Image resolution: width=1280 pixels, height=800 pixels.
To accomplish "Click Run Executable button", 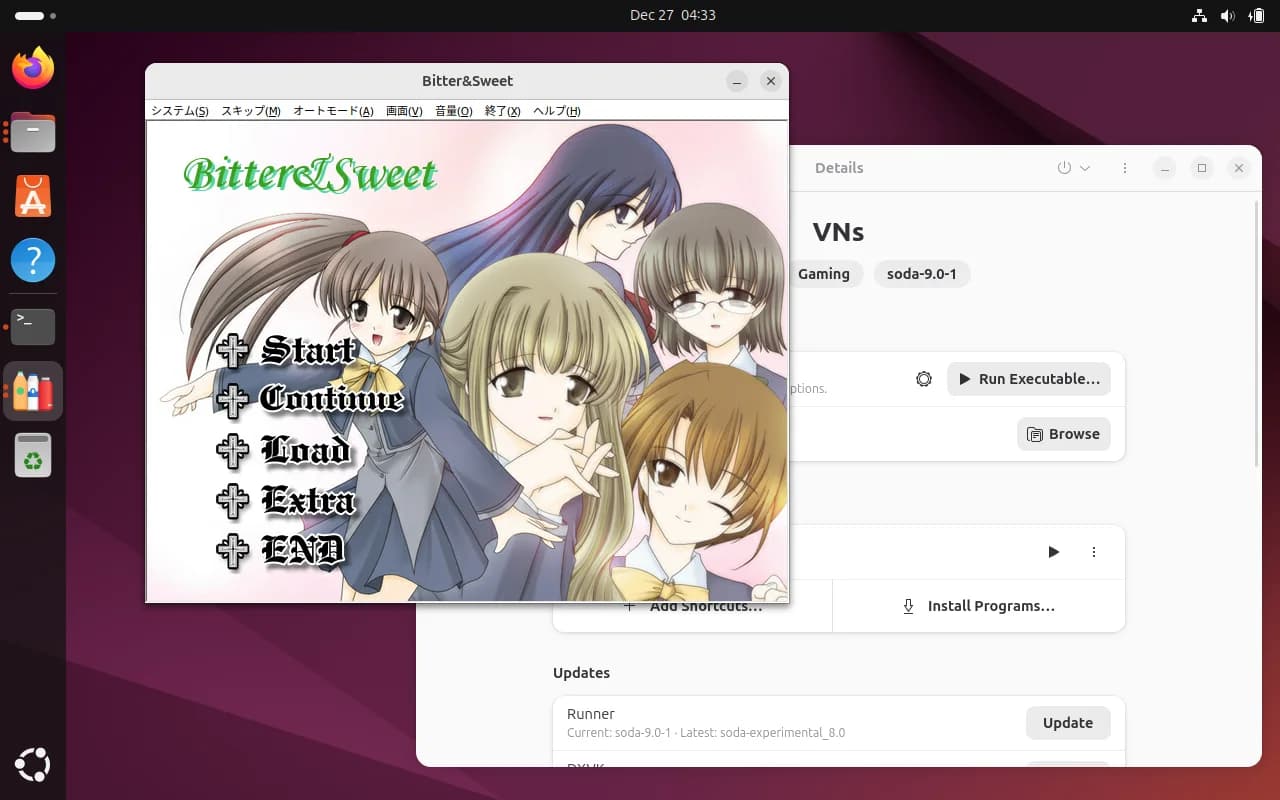I will point(1028,379).
